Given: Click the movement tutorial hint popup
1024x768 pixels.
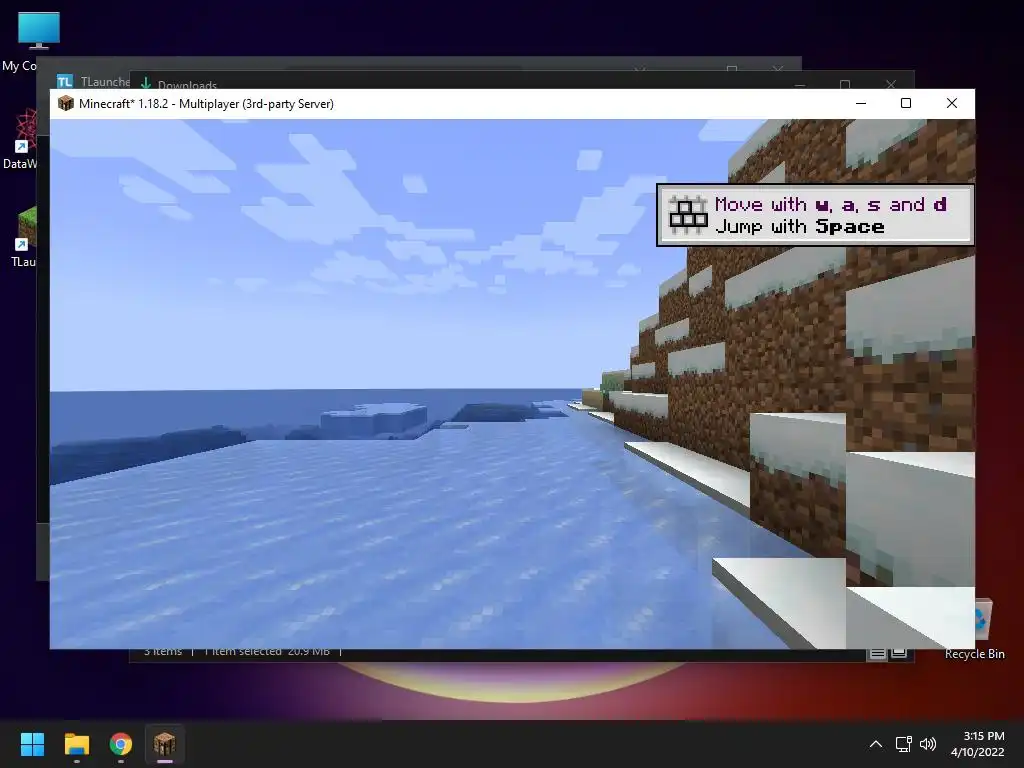Looking at the screenshot, I should tap(815, 215).
